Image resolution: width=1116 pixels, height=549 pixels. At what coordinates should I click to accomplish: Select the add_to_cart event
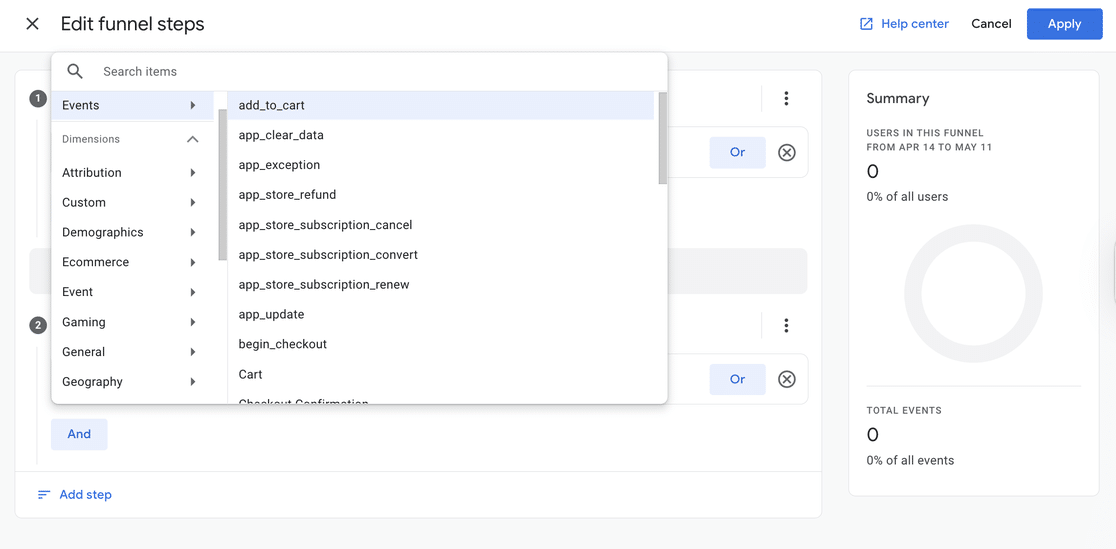click(441, 105)
